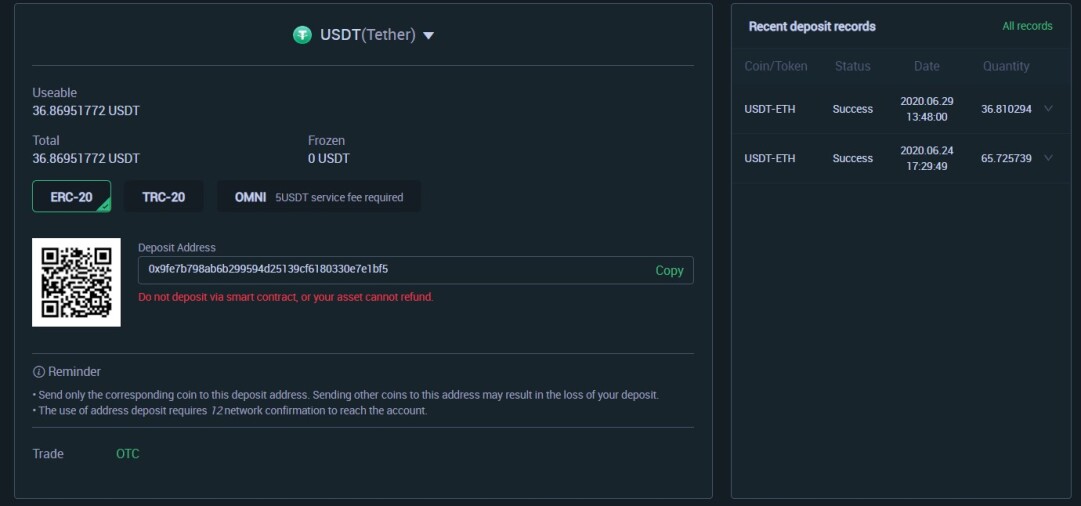View All records link
The image size is (1081, 506).
click(1027, 26)
